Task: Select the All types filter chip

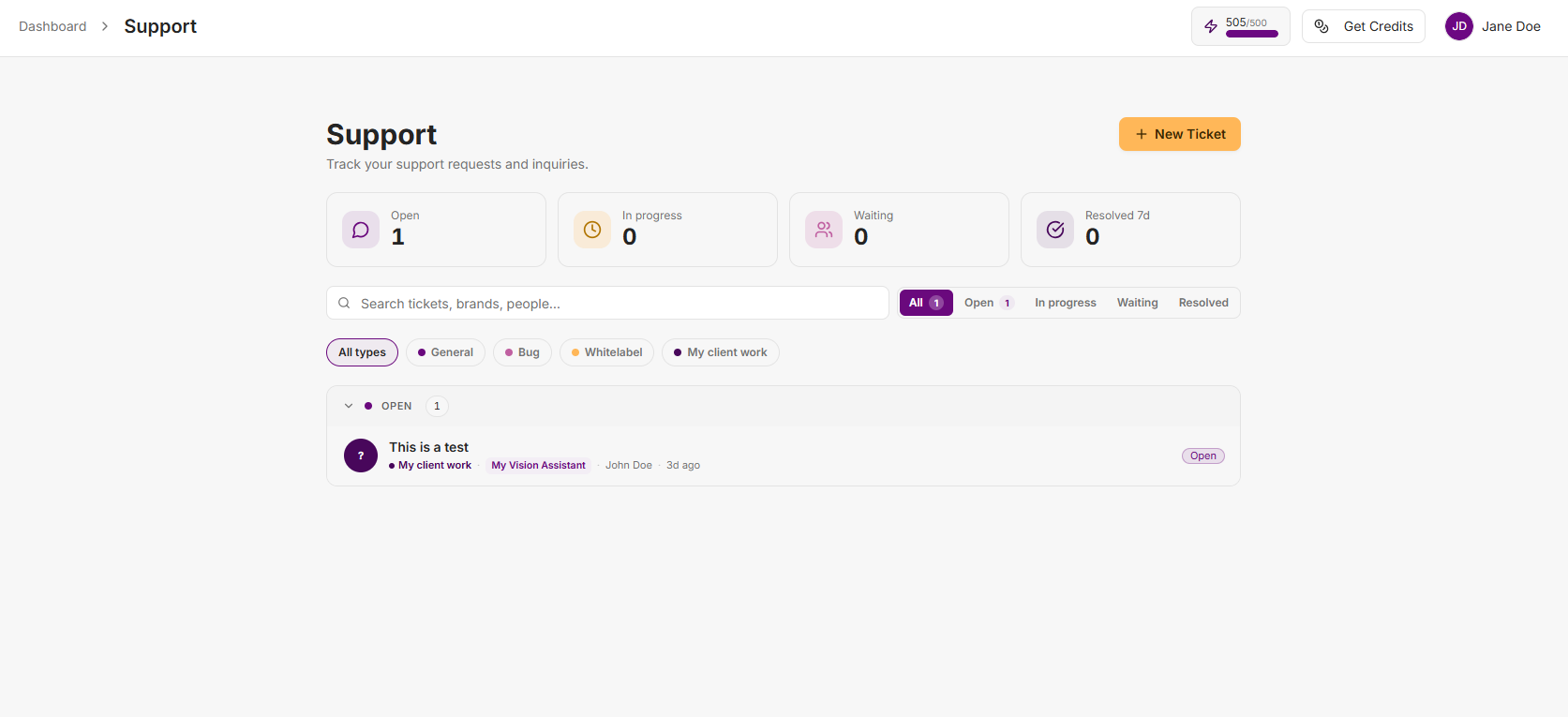Action: (x=362, y=352)
